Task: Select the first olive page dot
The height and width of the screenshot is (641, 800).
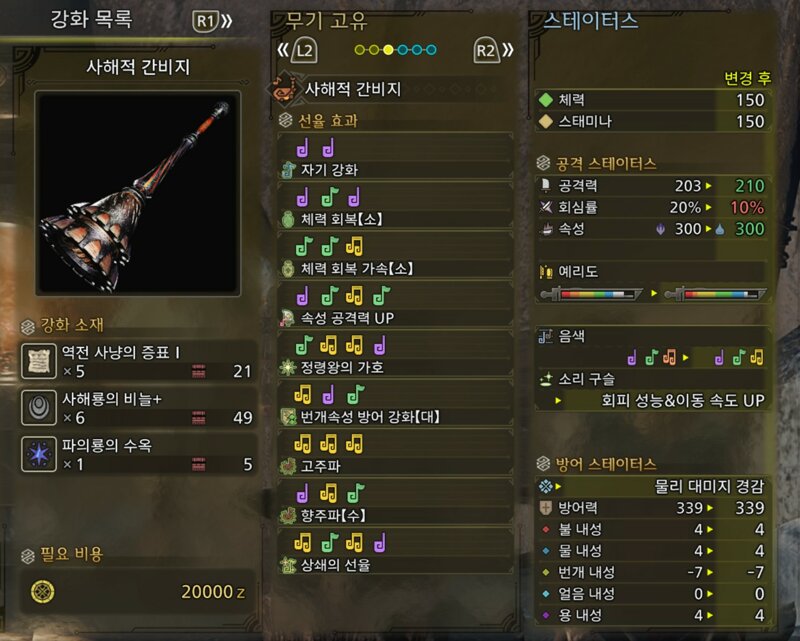Action: coord(360,50)
